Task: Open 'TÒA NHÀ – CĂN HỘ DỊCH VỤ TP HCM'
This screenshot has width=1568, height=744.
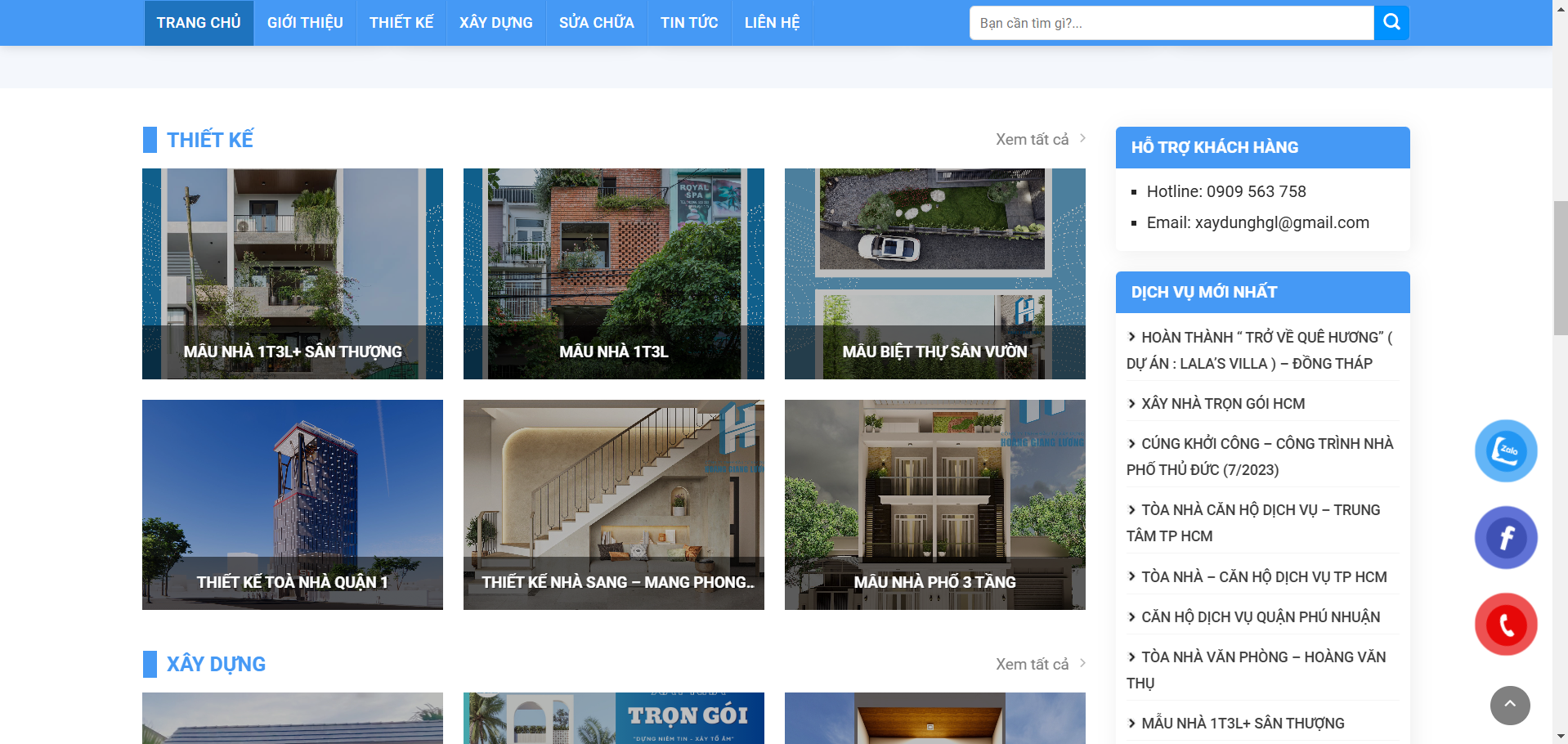Action: point(1263,577)
